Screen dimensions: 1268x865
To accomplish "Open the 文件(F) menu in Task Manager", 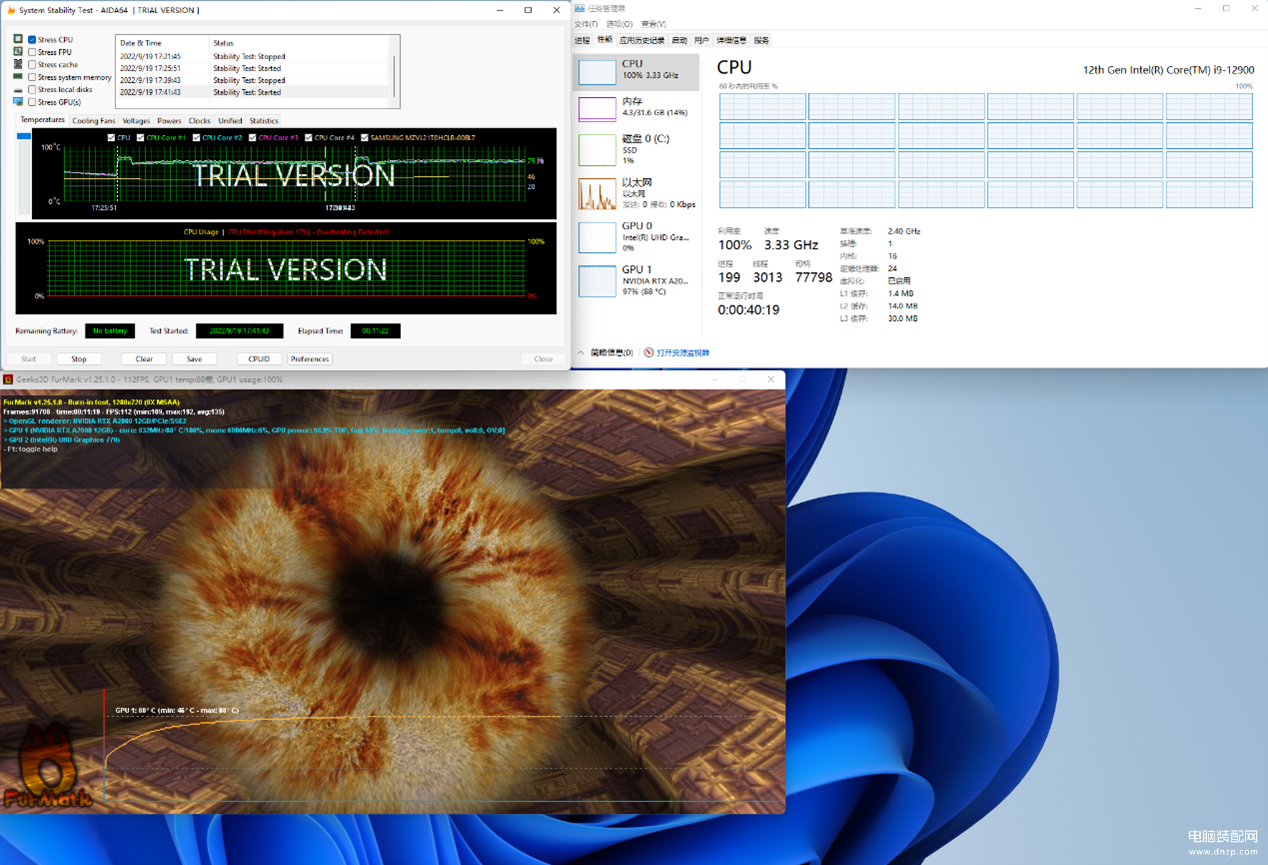I will (586, 24).
